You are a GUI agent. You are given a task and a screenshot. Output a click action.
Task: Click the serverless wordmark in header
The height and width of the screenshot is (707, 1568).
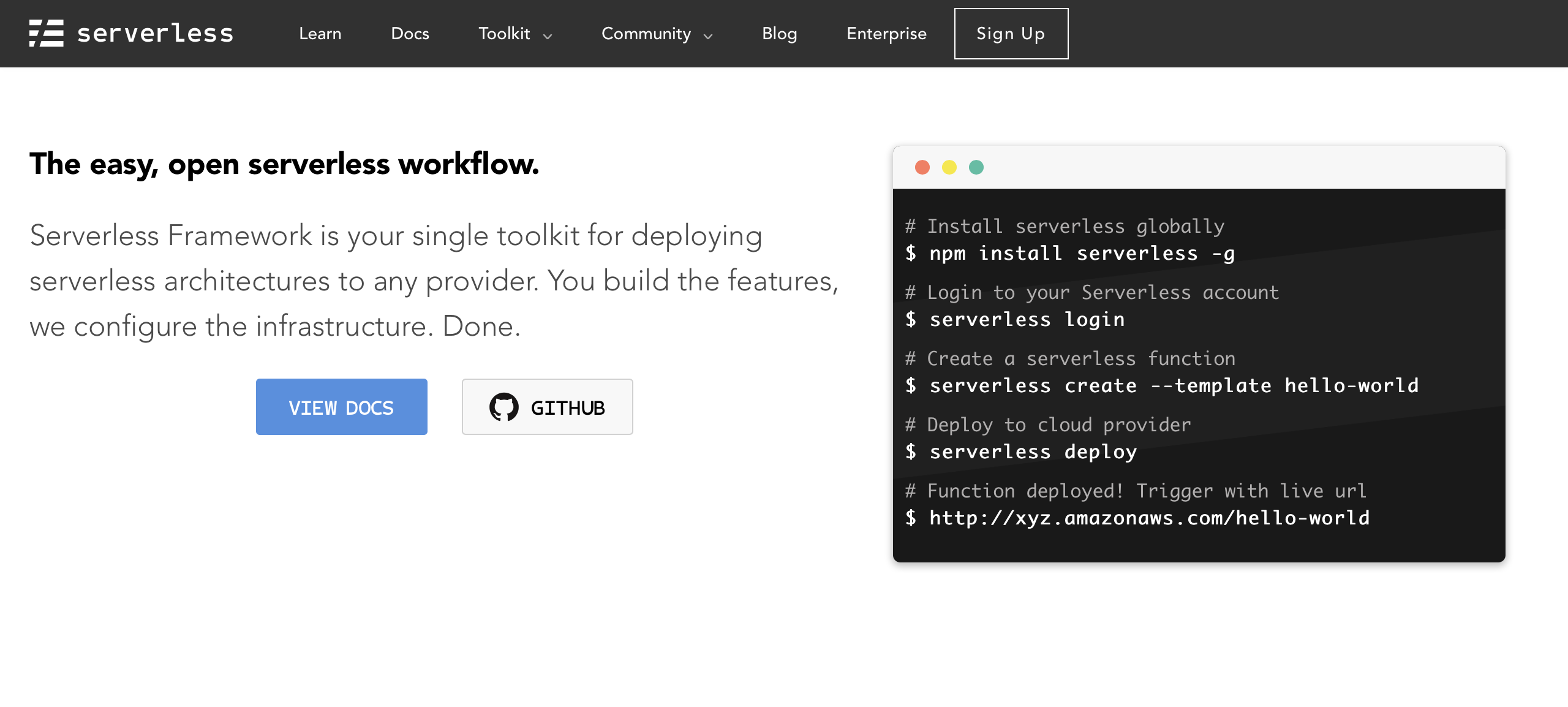pos(156,33)
